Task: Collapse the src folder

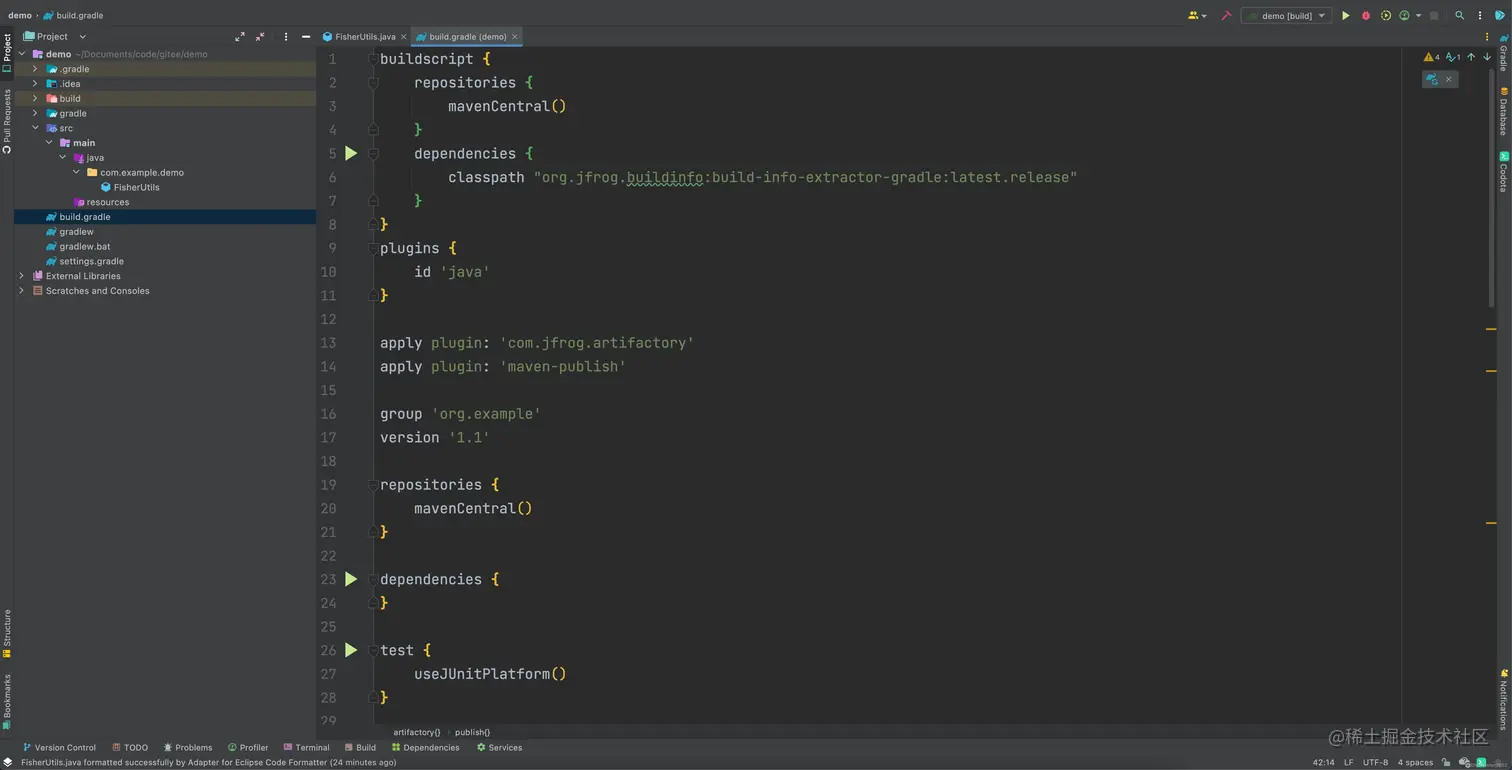Action: click(35, 128)
